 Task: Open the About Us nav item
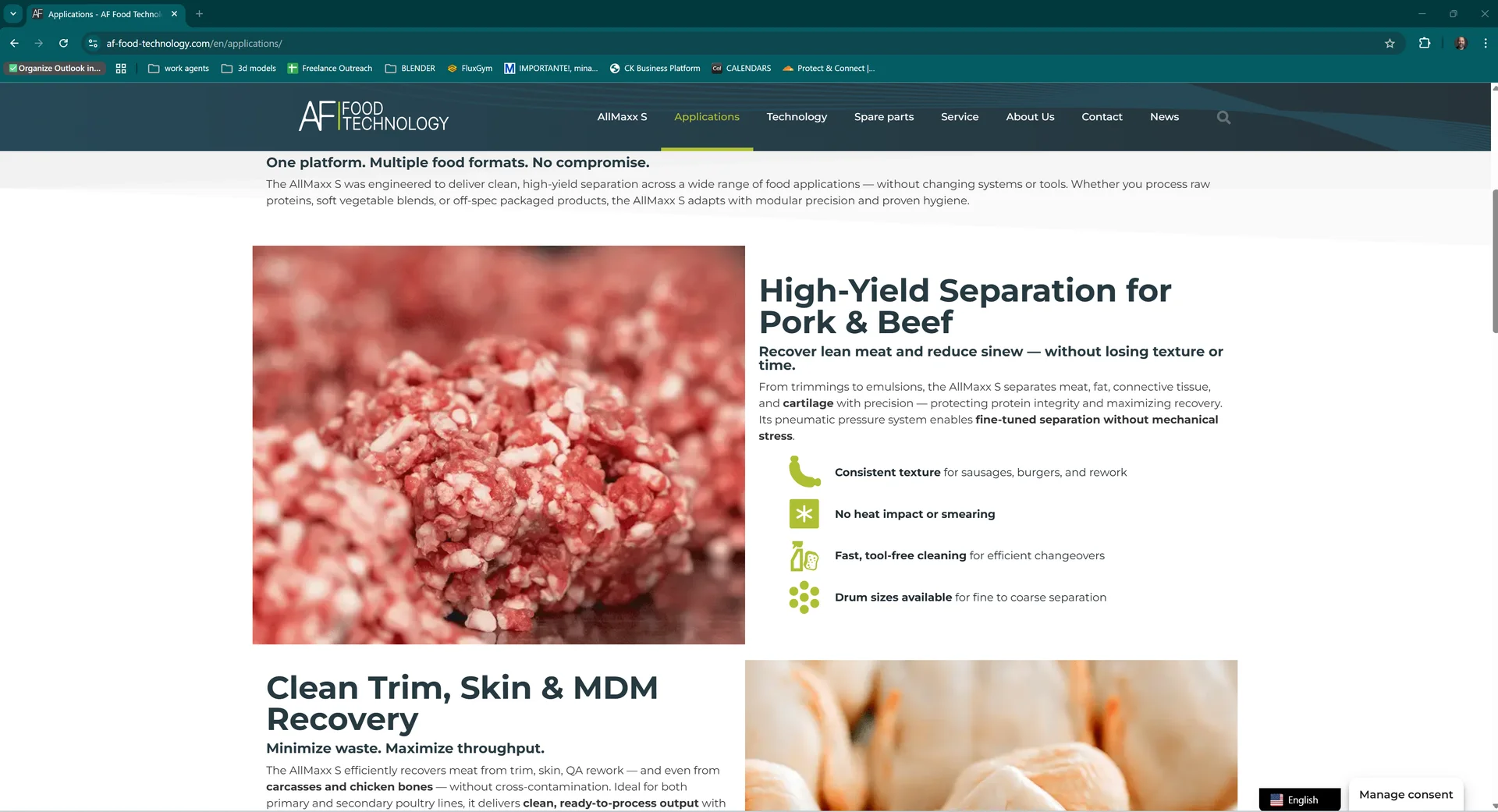(x=1030, y=117)
